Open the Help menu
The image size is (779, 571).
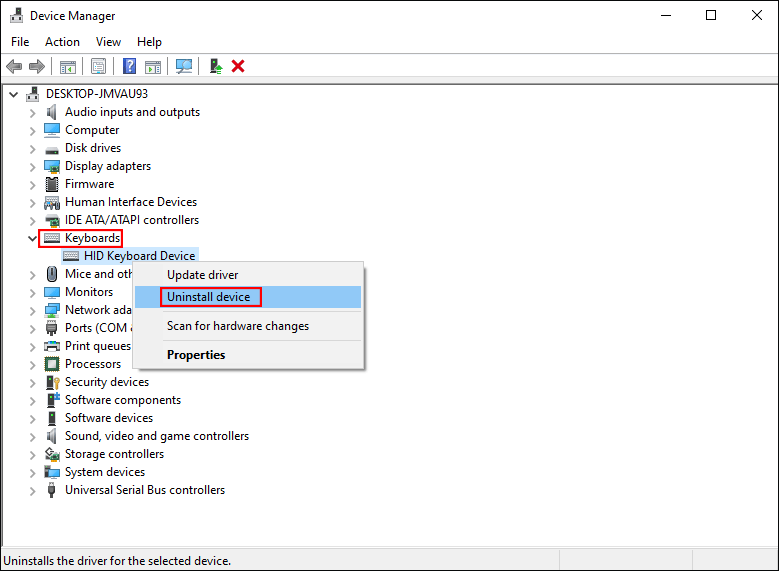149,42
